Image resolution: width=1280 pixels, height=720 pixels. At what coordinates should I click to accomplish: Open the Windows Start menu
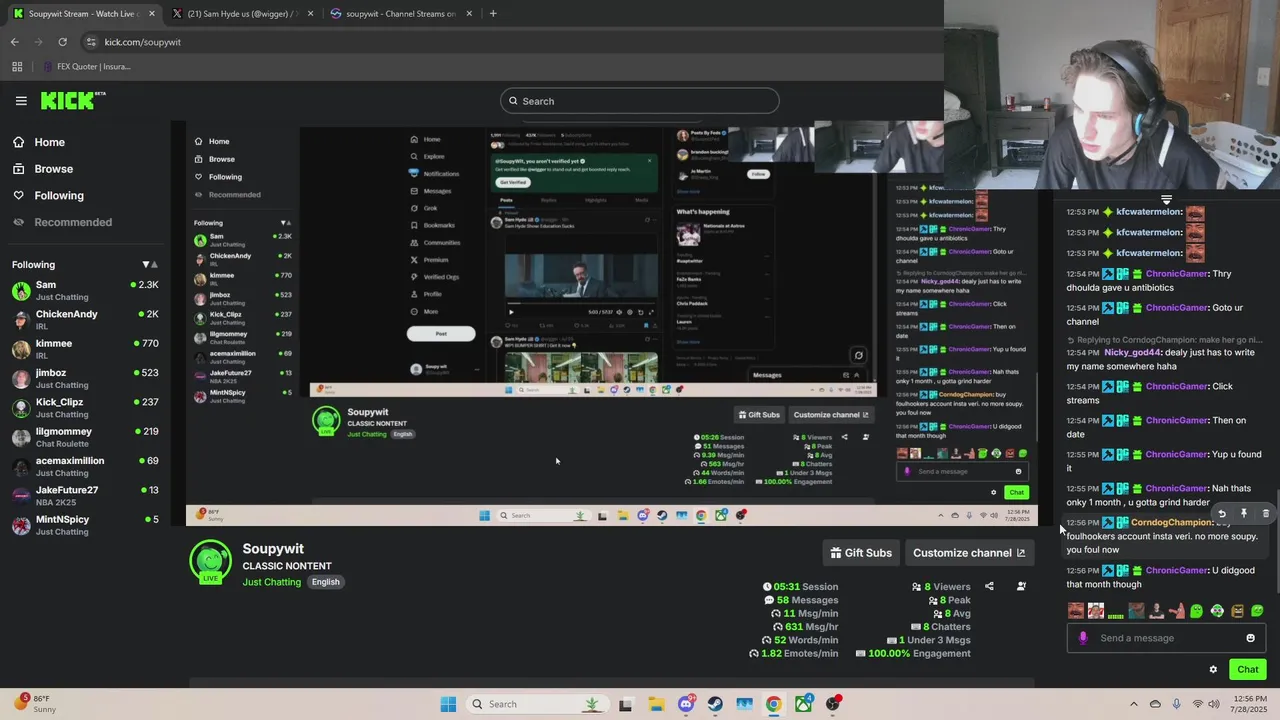click(x=448, y=704)
